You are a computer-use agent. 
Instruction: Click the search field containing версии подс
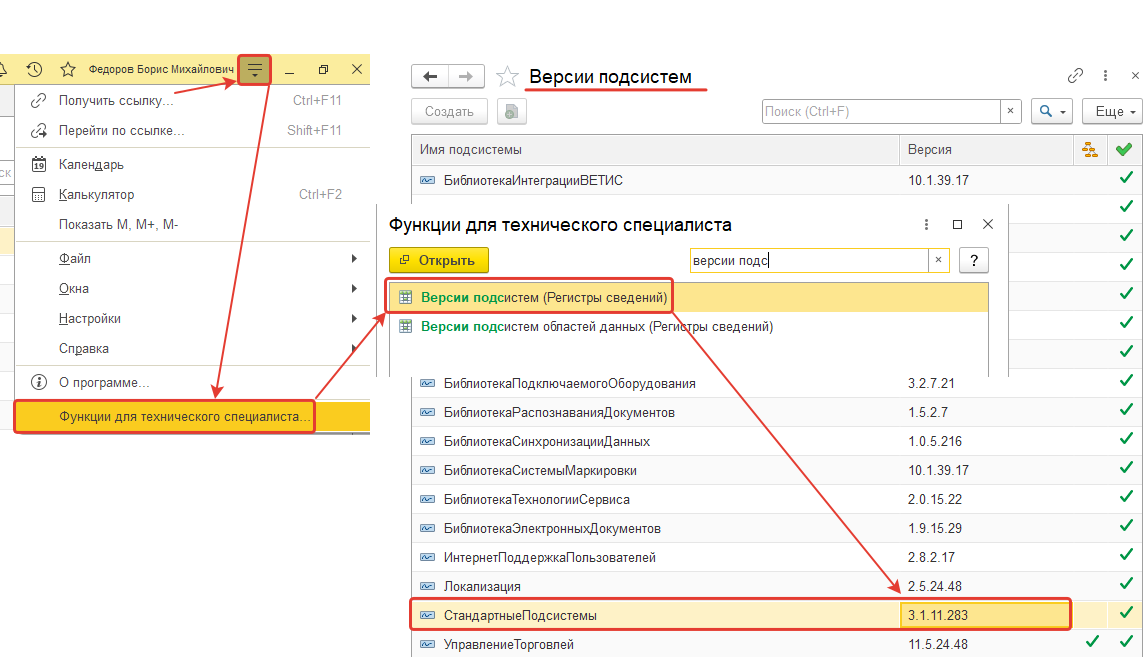(809, 260)
